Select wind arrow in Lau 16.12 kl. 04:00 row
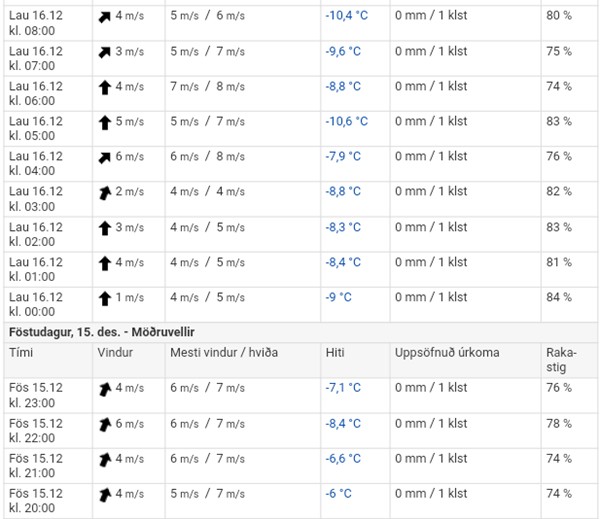Viewport: 600px width, 519px height. pyautogui.click(x=104, y=158)
